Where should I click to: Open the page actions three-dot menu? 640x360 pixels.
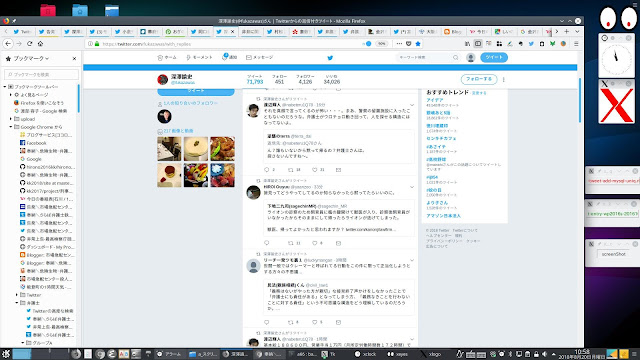399,44
